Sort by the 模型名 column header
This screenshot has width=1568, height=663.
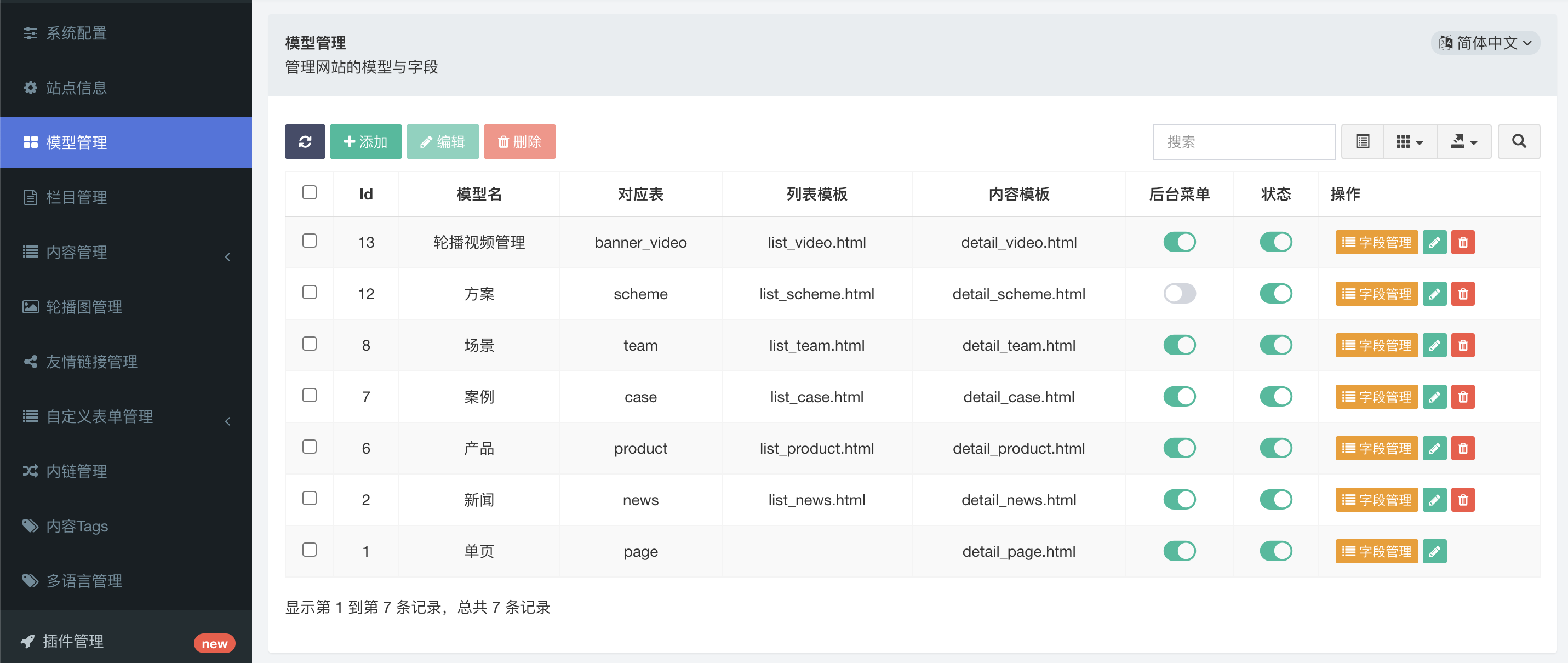[x=479, y=194]
